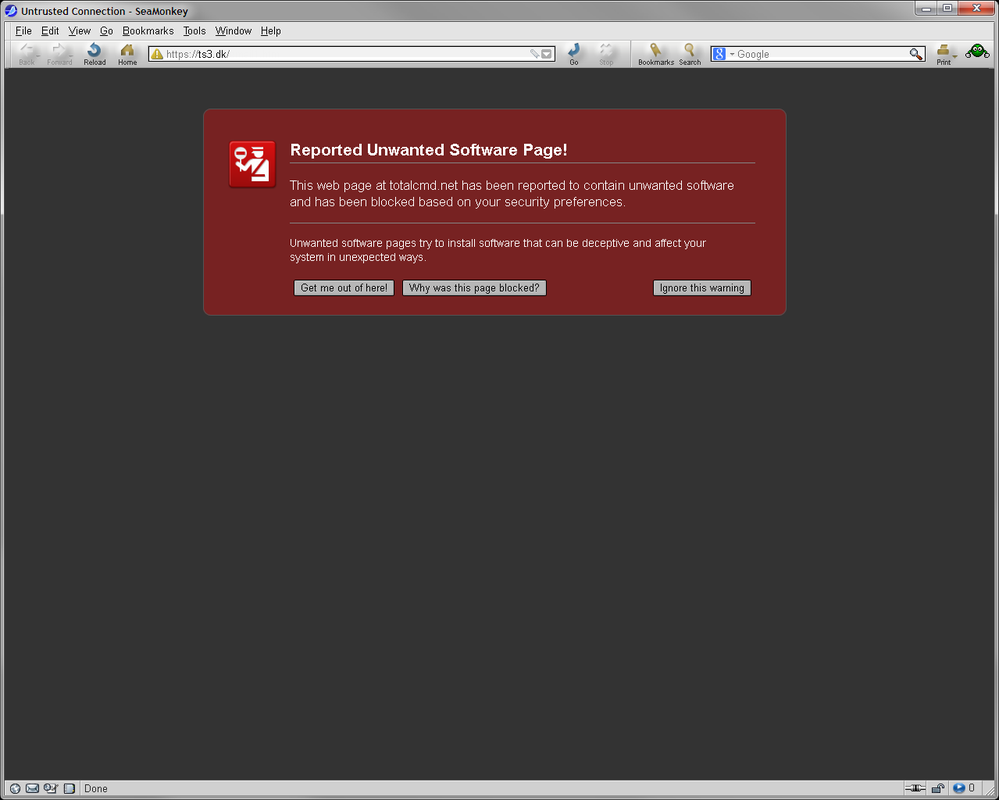Open the Edit menu
This screenshot has width=999, height=800.
pos(50,31)
